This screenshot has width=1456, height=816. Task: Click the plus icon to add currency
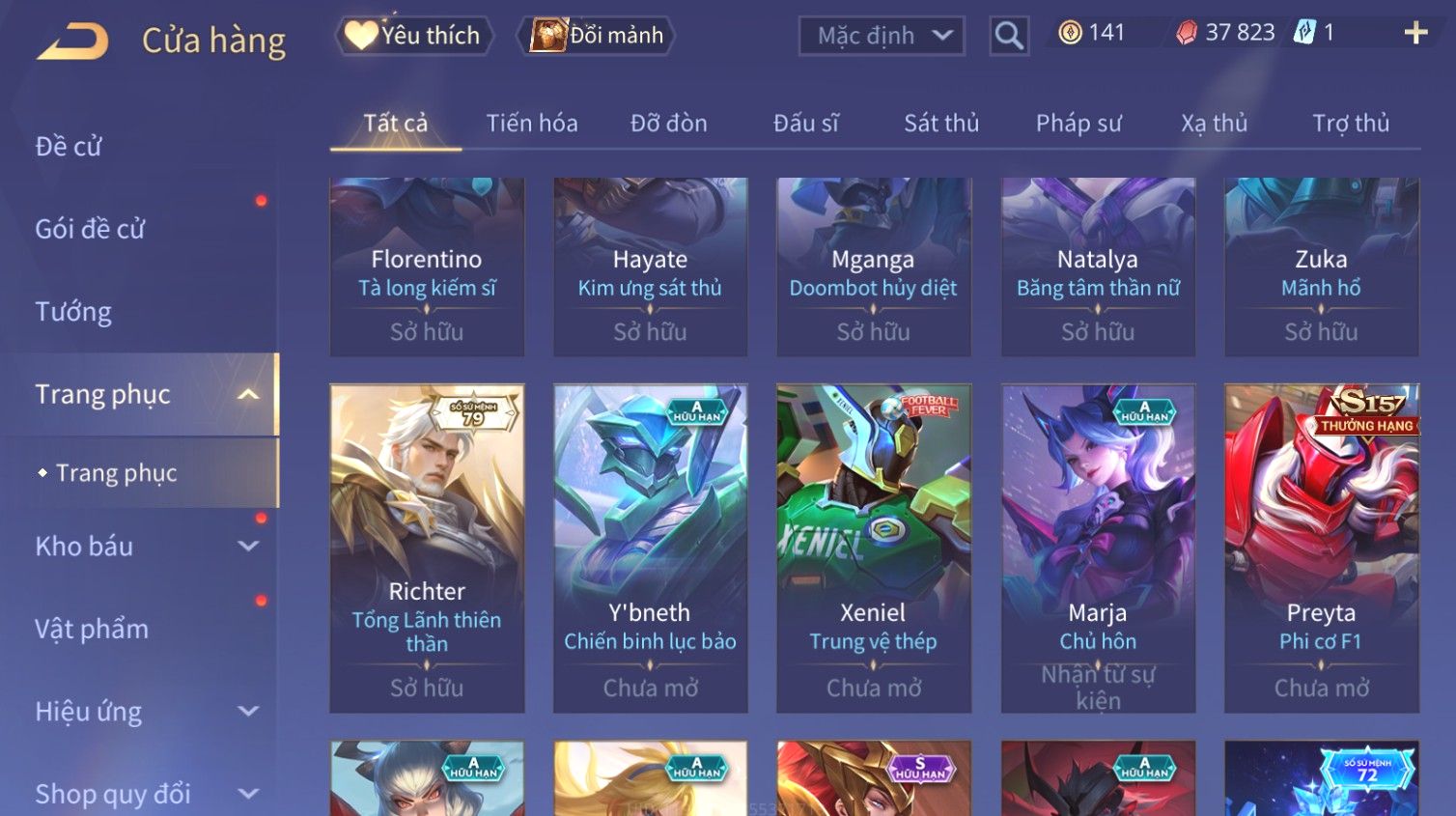1415,33
